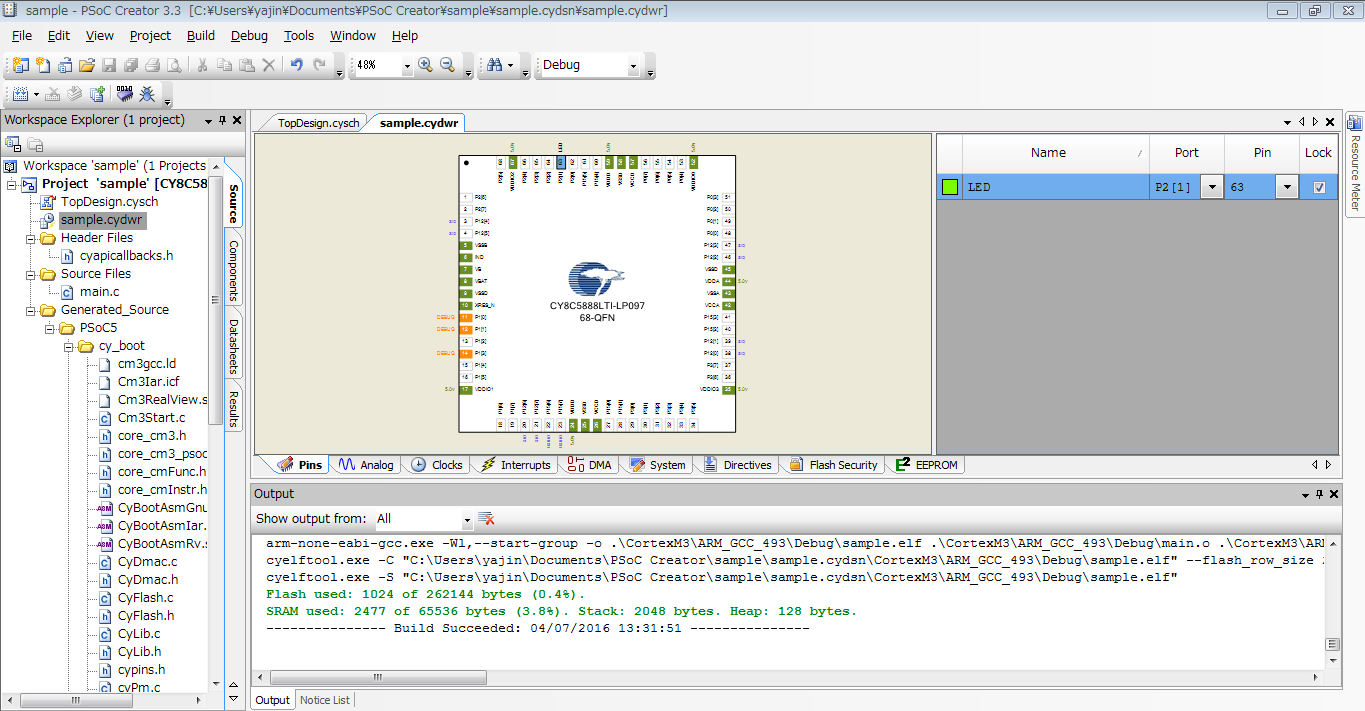This screenshot has height=711, width=1365.
Task: Switch to the Notice List tab
Action: tap(325, 700)
